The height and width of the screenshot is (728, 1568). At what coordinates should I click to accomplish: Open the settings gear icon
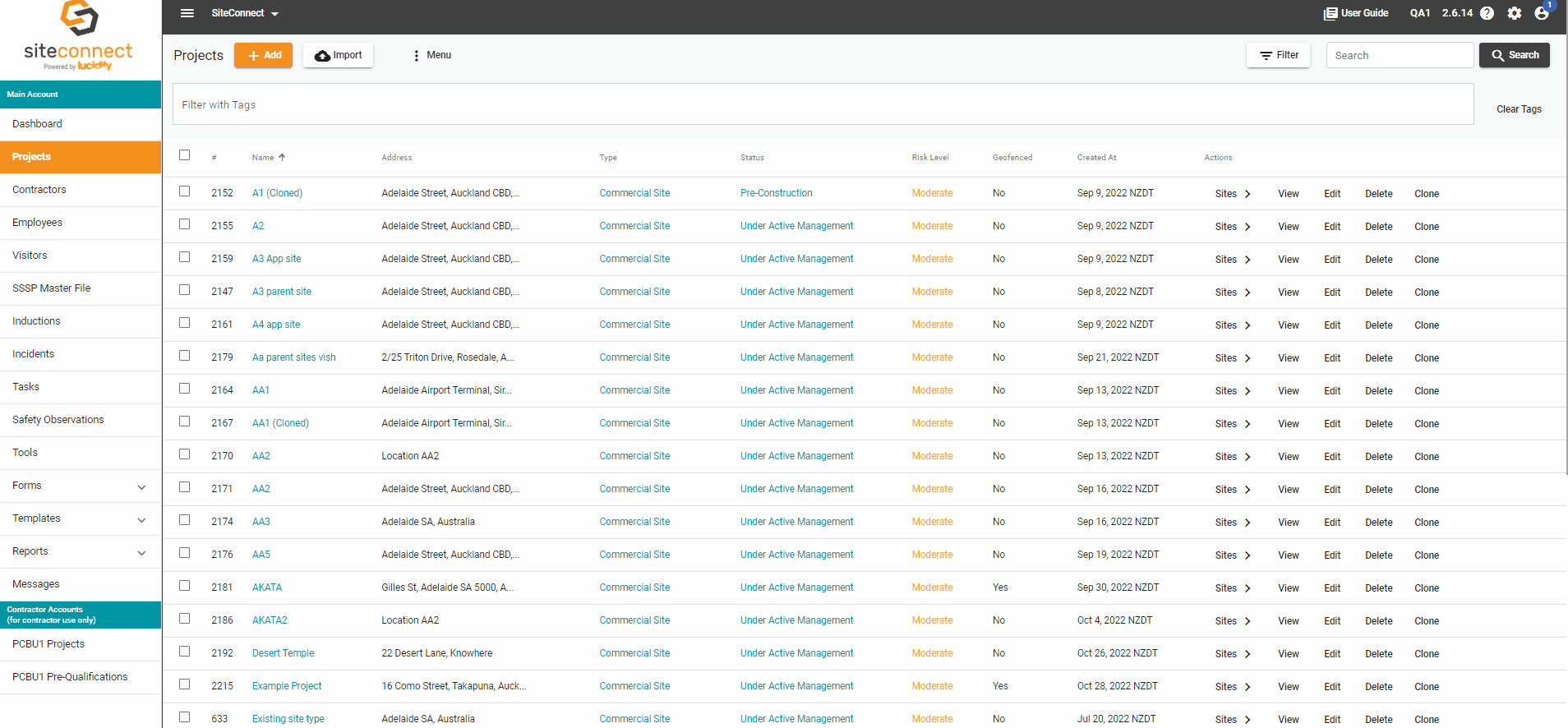[x=1515, y=13]
